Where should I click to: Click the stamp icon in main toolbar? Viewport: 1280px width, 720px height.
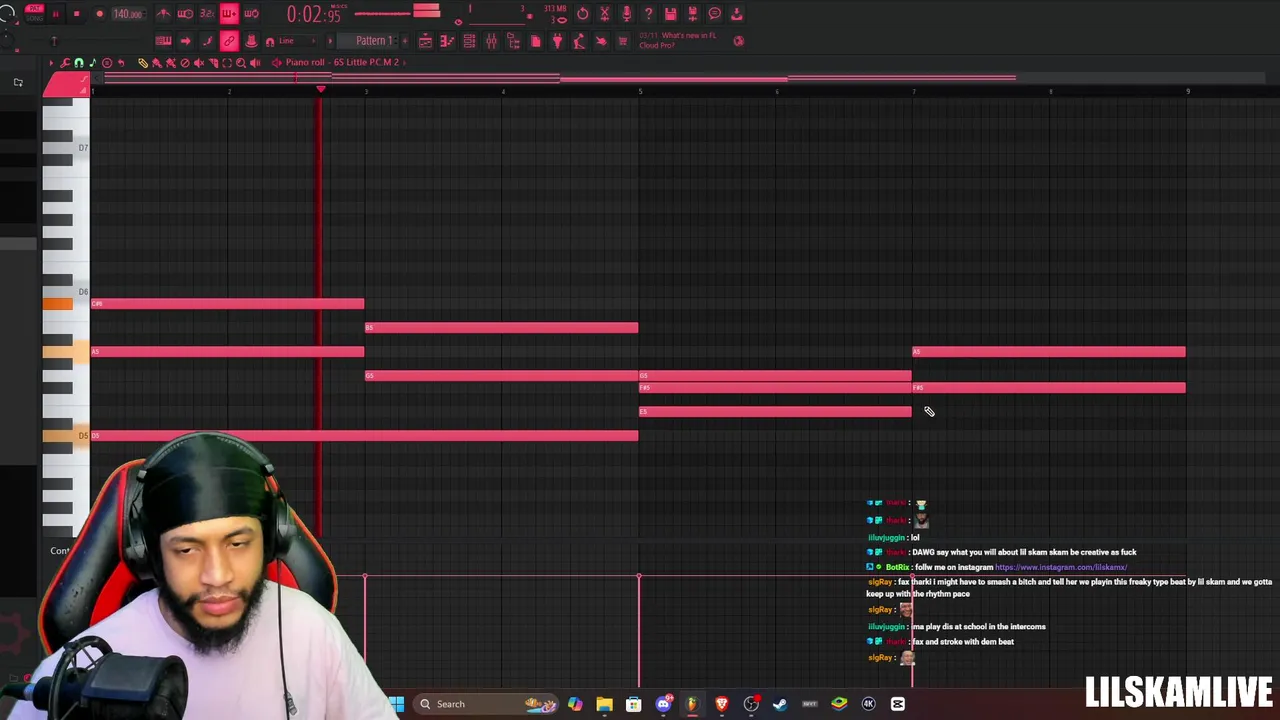pos(251,41)
